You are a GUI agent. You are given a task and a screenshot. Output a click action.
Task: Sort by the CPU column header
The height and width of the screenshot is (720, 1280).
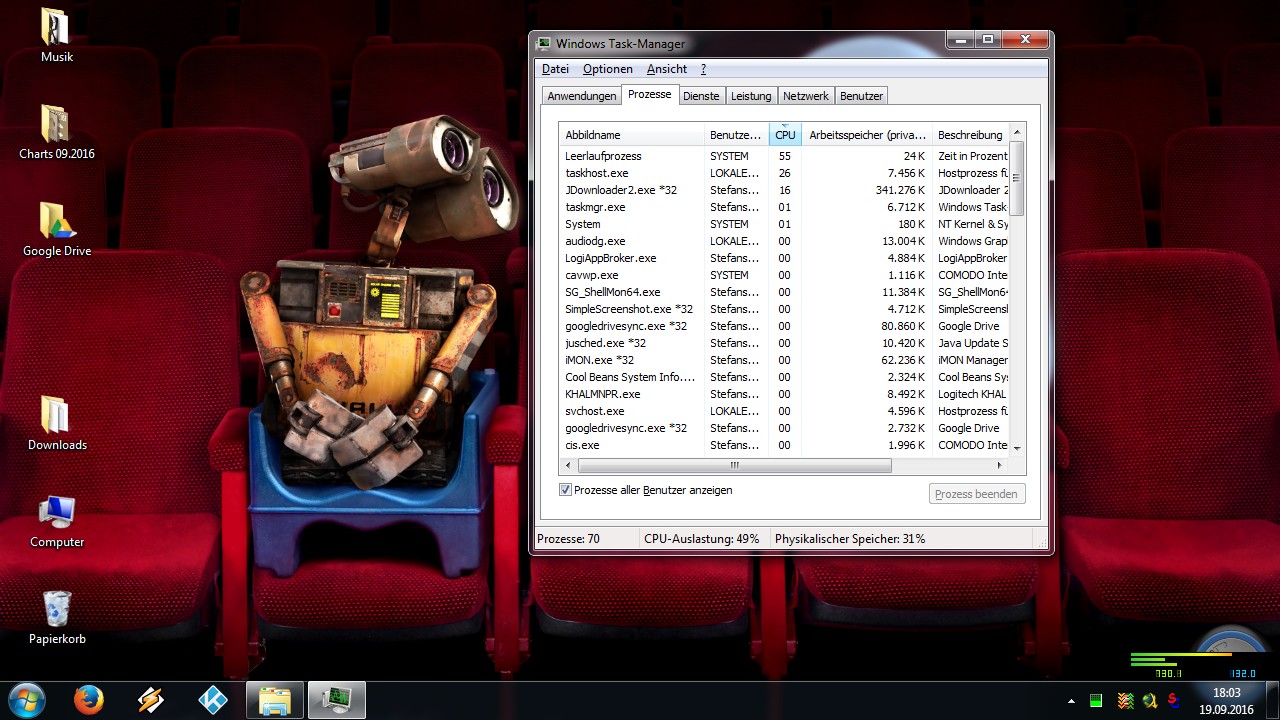pos(785,135)
